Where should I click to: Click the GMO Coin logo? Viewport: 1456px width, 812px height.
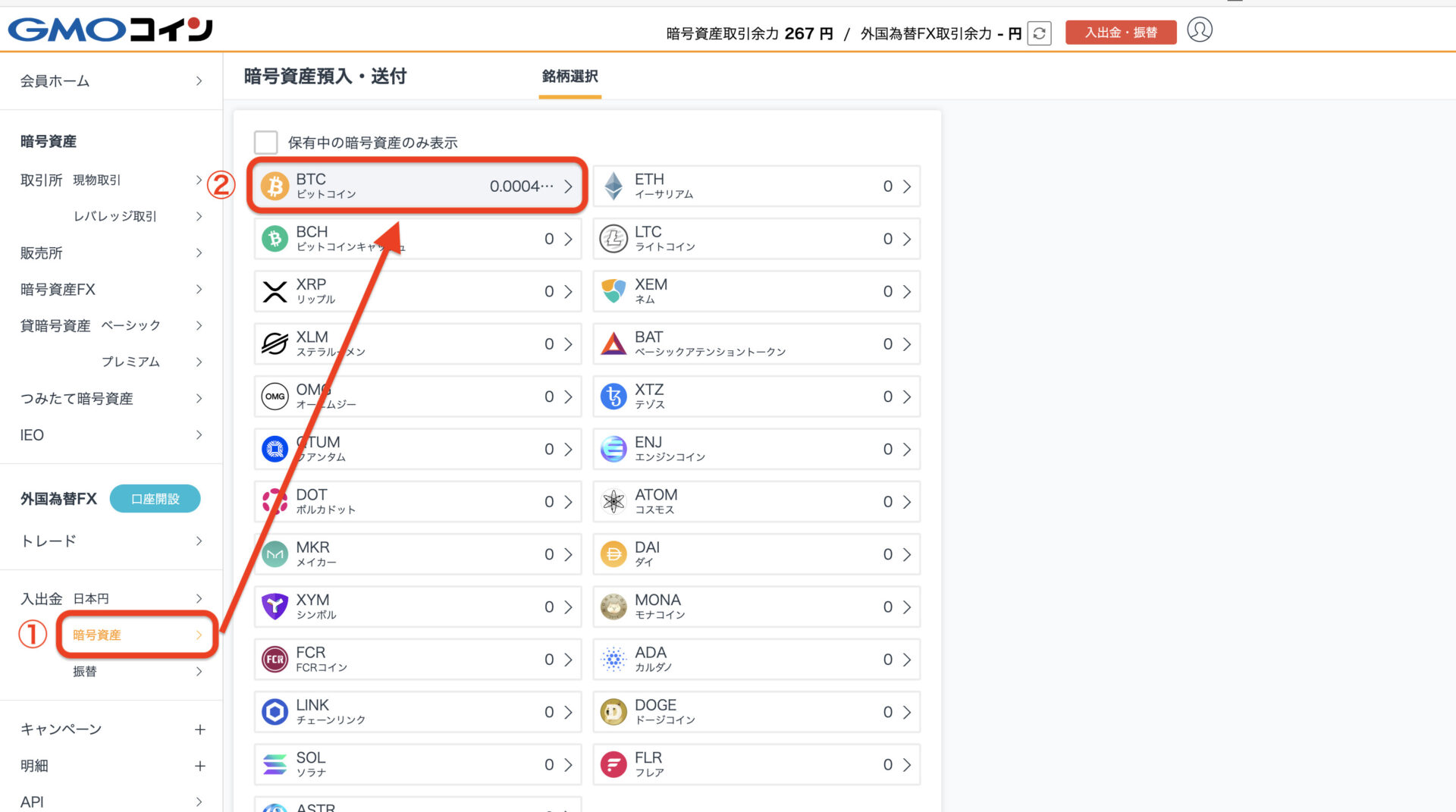point(110,30)
